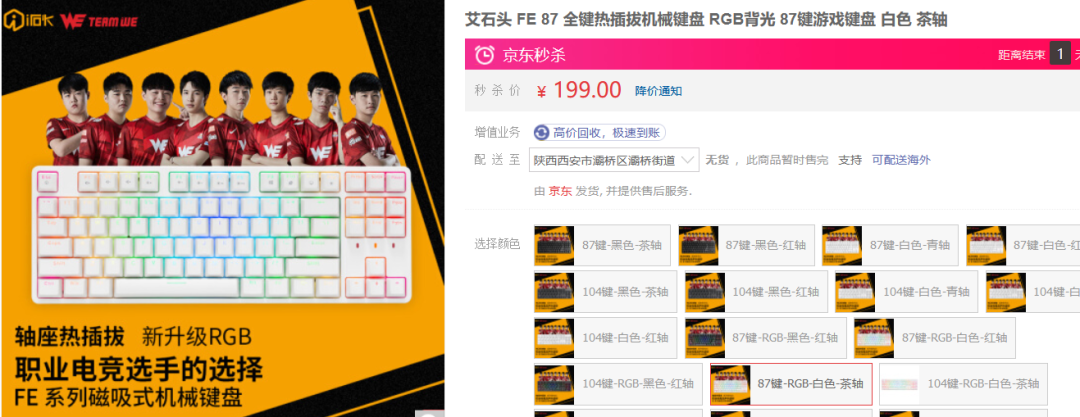The image size is (1080, 417).
Task: Select currently highlighted 87键-RGB-白色-茶轴 option
Action: tap(791, 384)
